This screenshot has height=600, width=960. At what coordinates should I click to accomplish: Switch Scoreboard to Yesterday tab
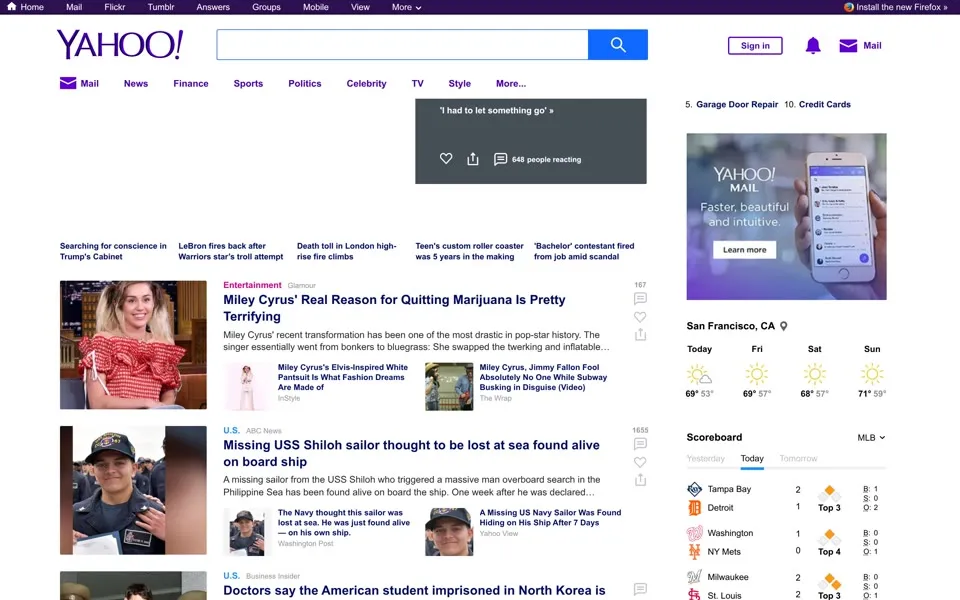[x=705, y=459]
